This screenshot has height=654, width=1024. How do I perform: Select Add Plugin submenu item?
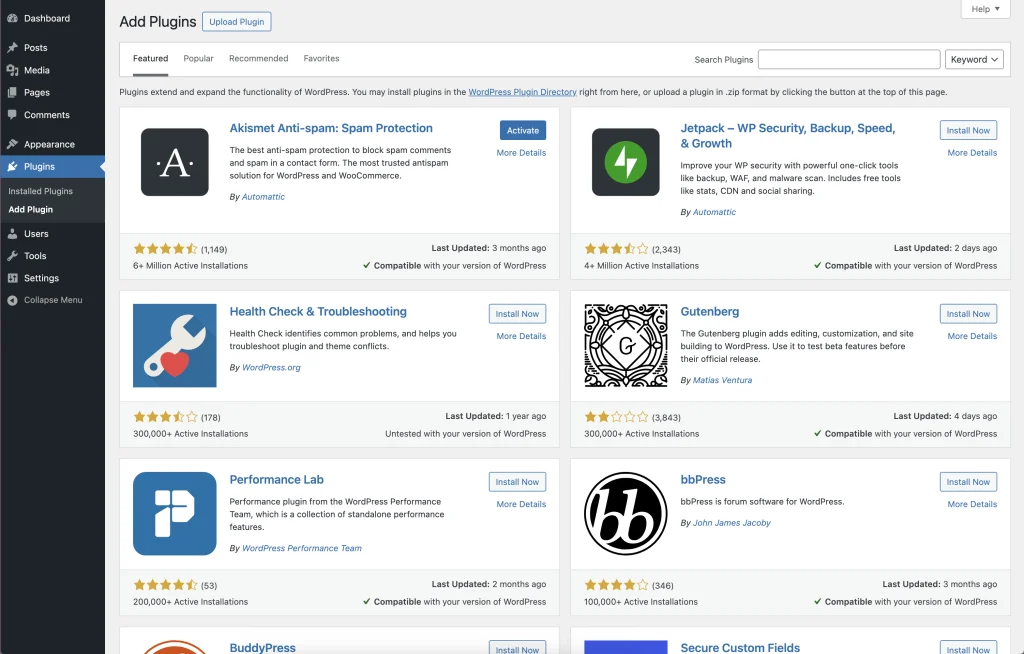click(31, 209)
